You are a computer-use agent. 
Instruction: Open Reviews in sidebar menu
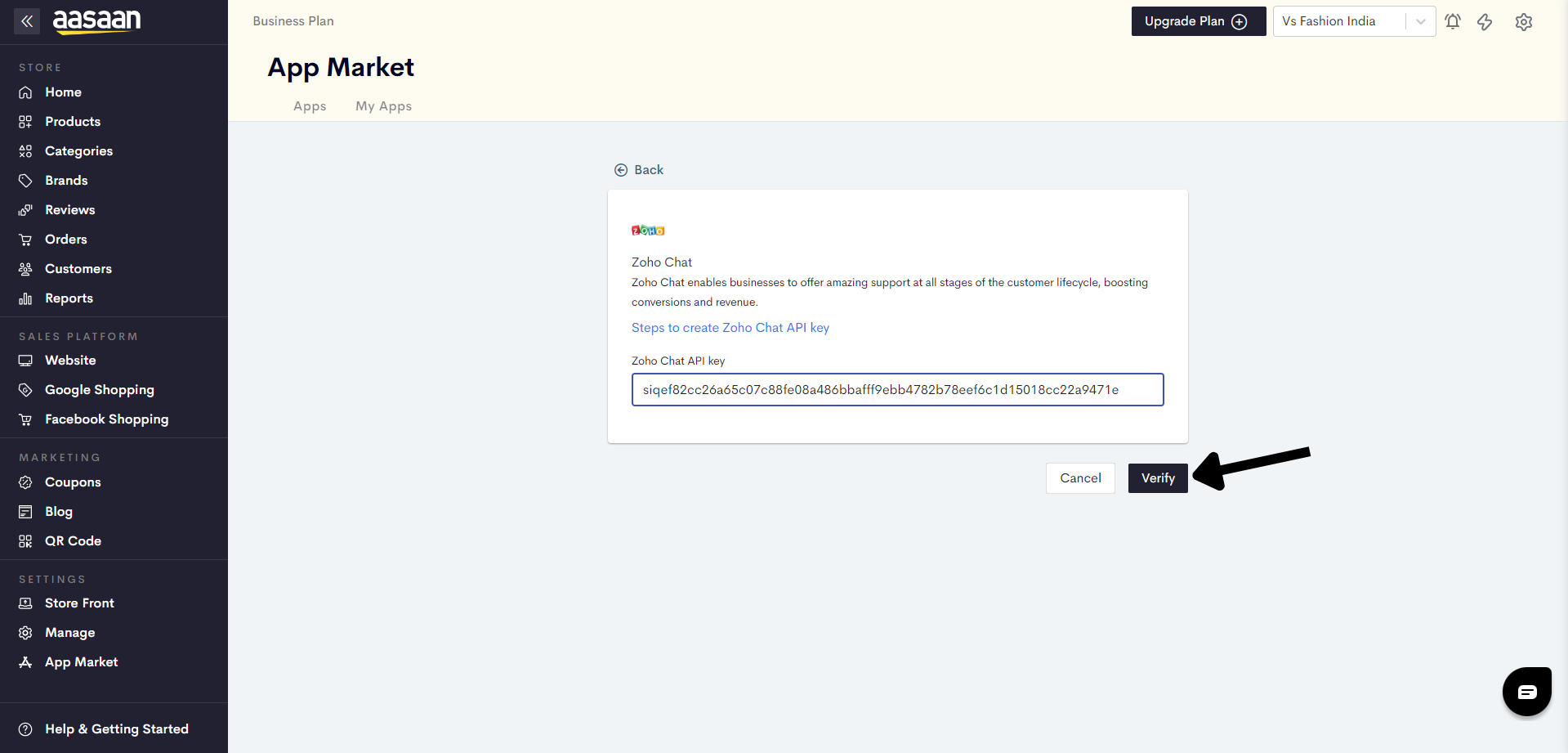(70, 210)
